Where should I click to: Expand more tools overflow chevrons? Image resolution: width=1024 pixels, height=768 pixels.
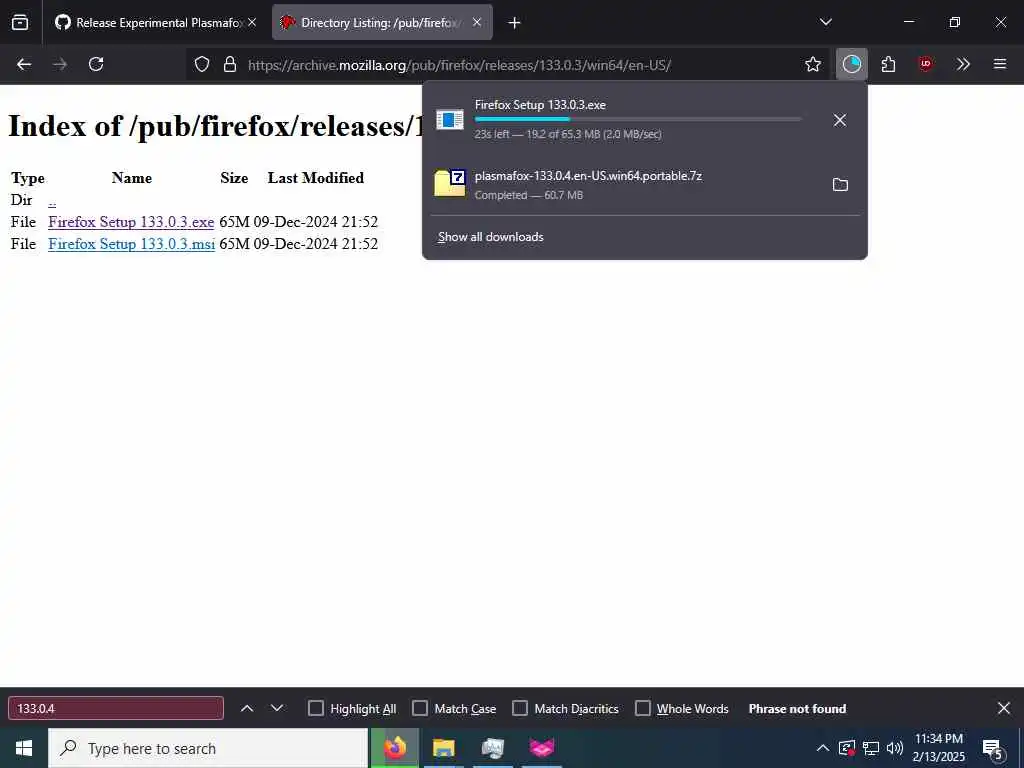pyautogui.click(x=963, y=64)
